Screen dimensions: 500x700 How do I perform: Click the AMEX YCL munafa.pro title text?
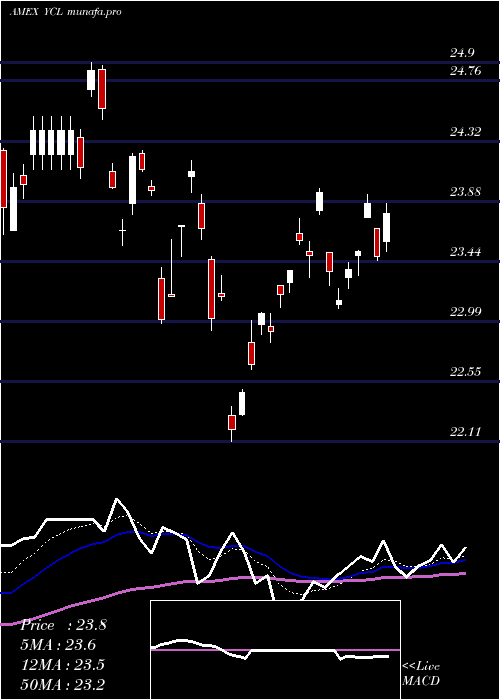point(66,12)
